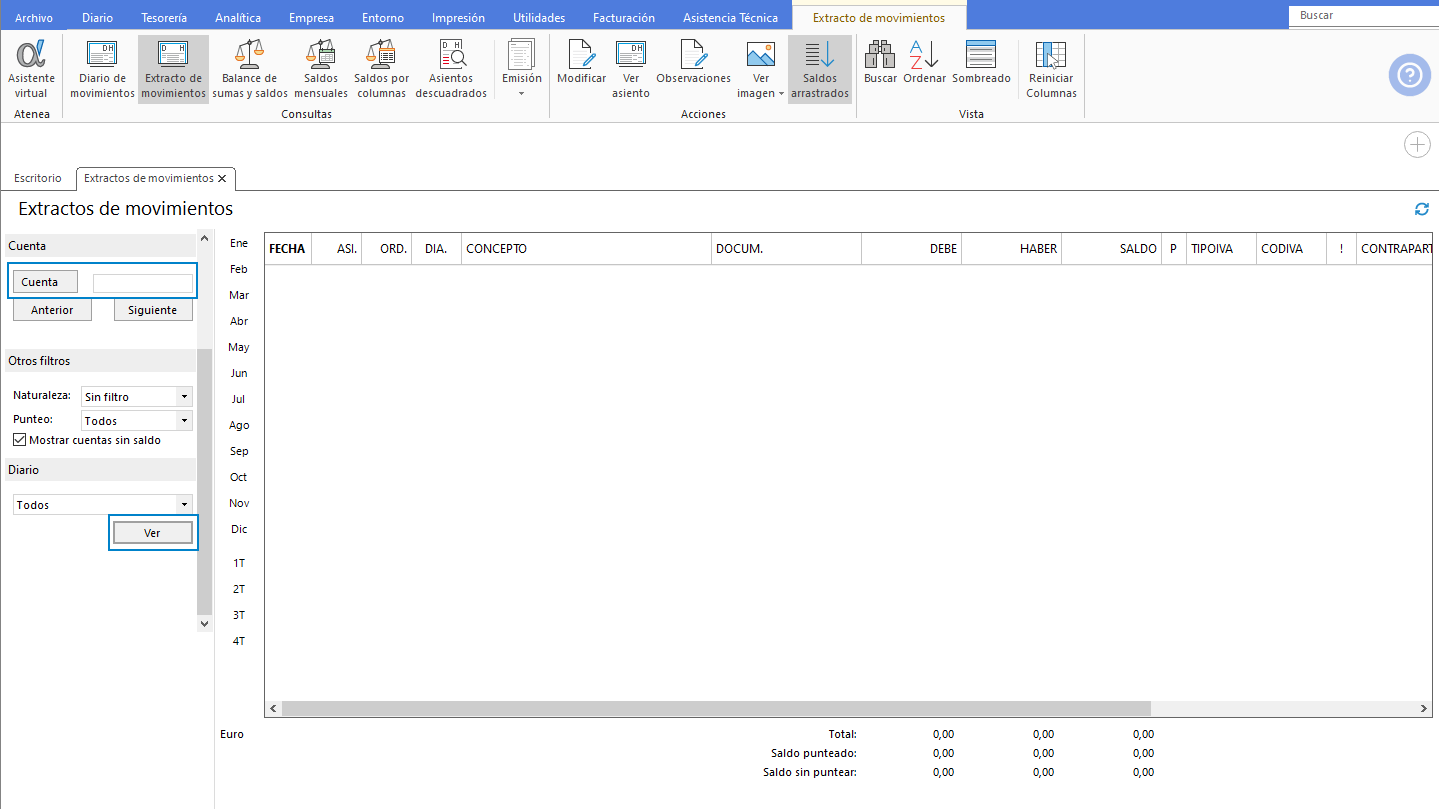Image resolution: width=1439 pixels, height=809 pixels.
Task: Select the Jun month filter
Action: [239, 373]
